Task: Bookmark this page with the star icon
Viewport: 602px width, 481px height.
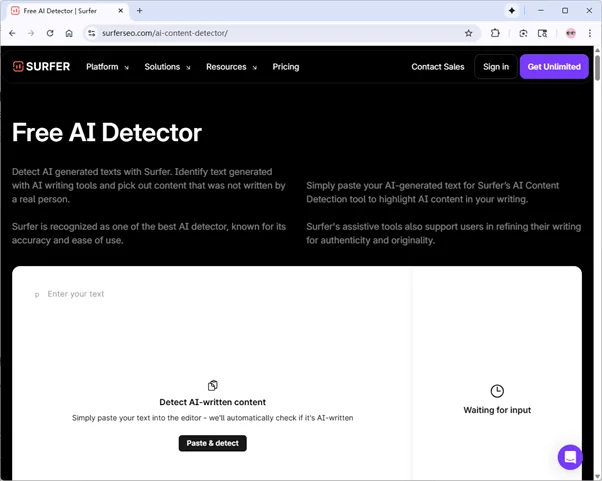Action: point(468,33)
